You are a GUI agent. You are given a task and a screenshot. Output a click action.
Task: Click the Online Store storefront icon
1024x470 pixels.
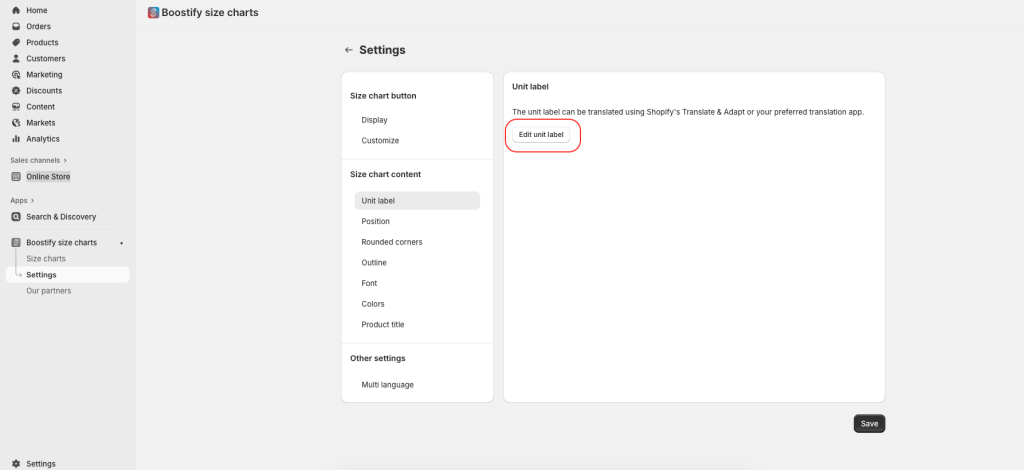coord(16,177)
